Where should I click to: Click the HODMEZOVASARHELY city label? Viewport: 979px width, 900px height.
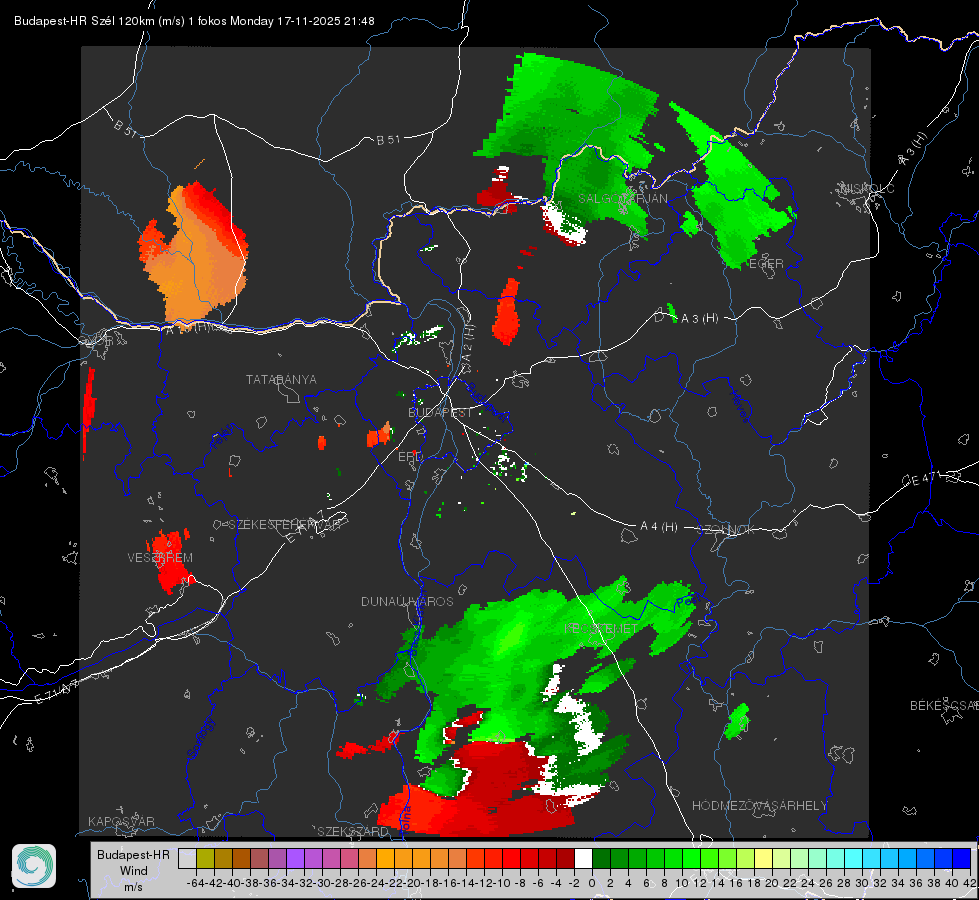[759, 806]
